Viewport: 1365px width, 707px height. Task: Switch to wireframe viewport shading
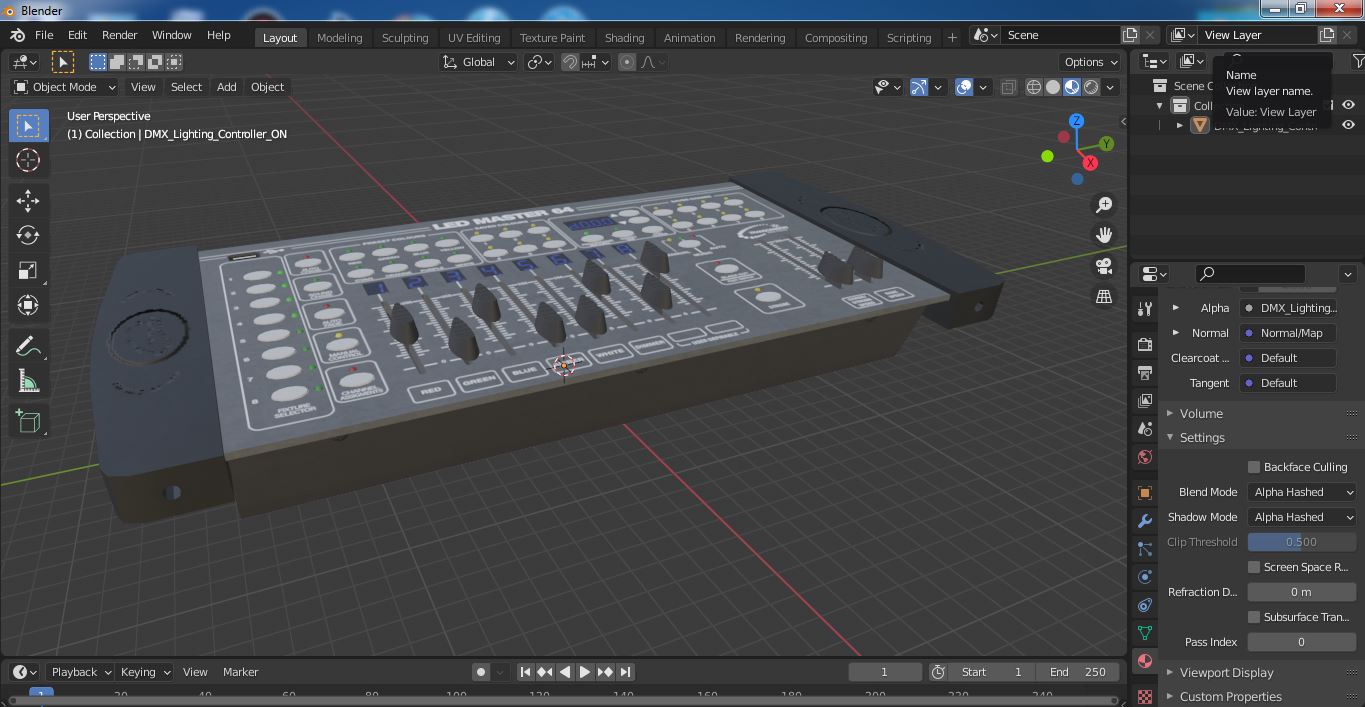1034,87
